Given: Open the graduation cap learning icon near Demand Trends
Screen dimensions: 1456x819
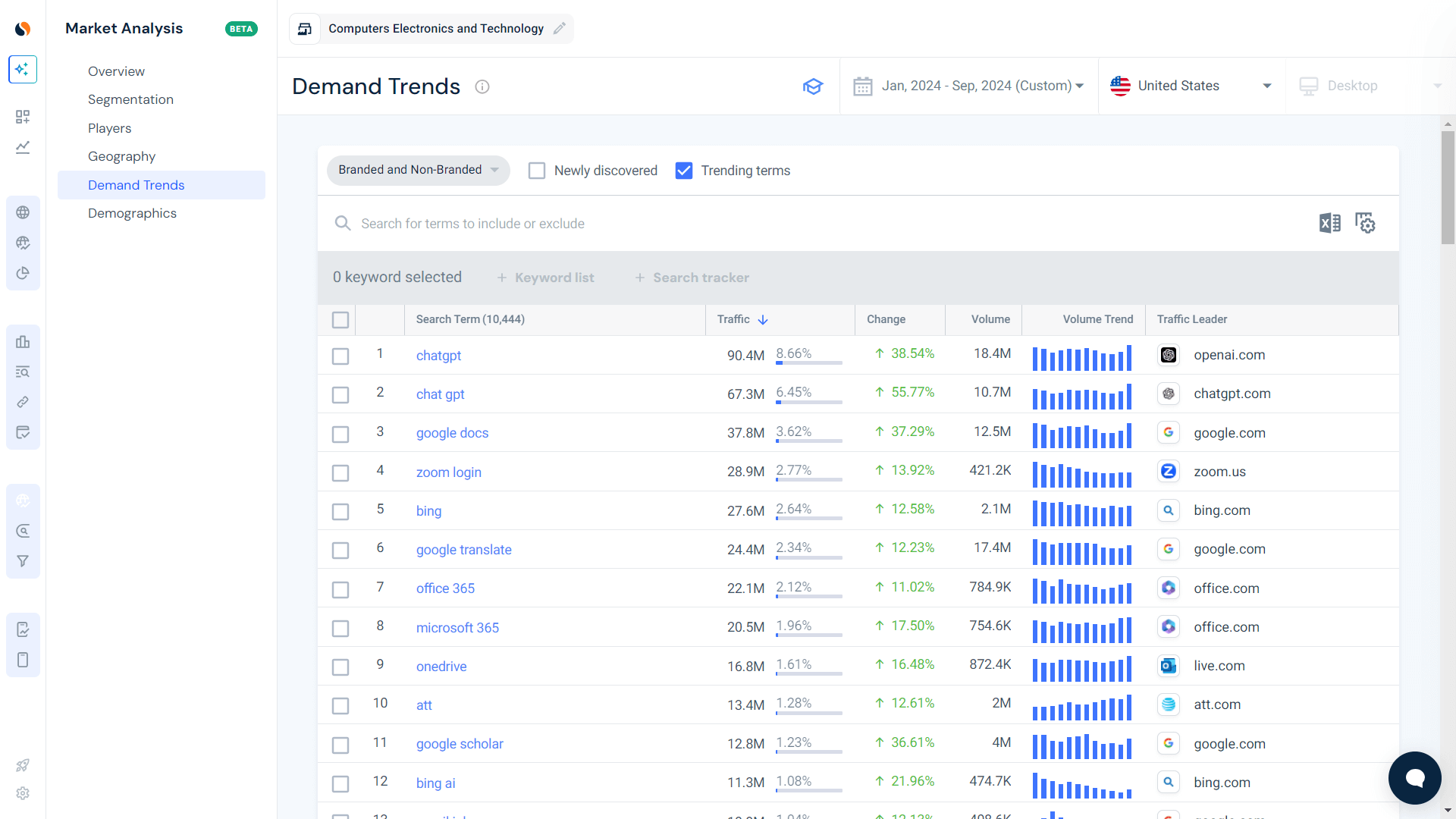Looking at the screenshot, I should point(813,86).
